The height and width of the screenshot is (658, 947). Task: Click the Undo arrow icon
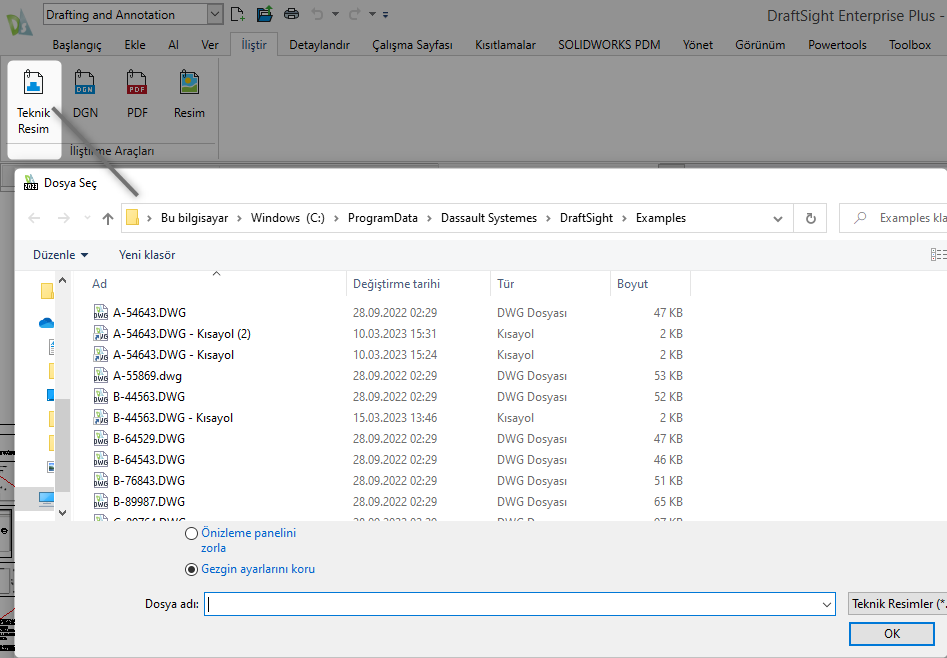318,14
